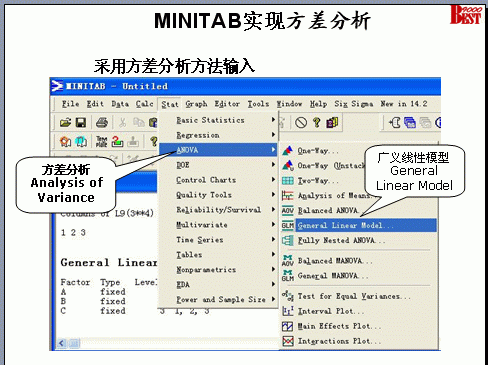Expand the DOE submenu
Viewport: 488px width, 365px height.
tap(218, 165)
